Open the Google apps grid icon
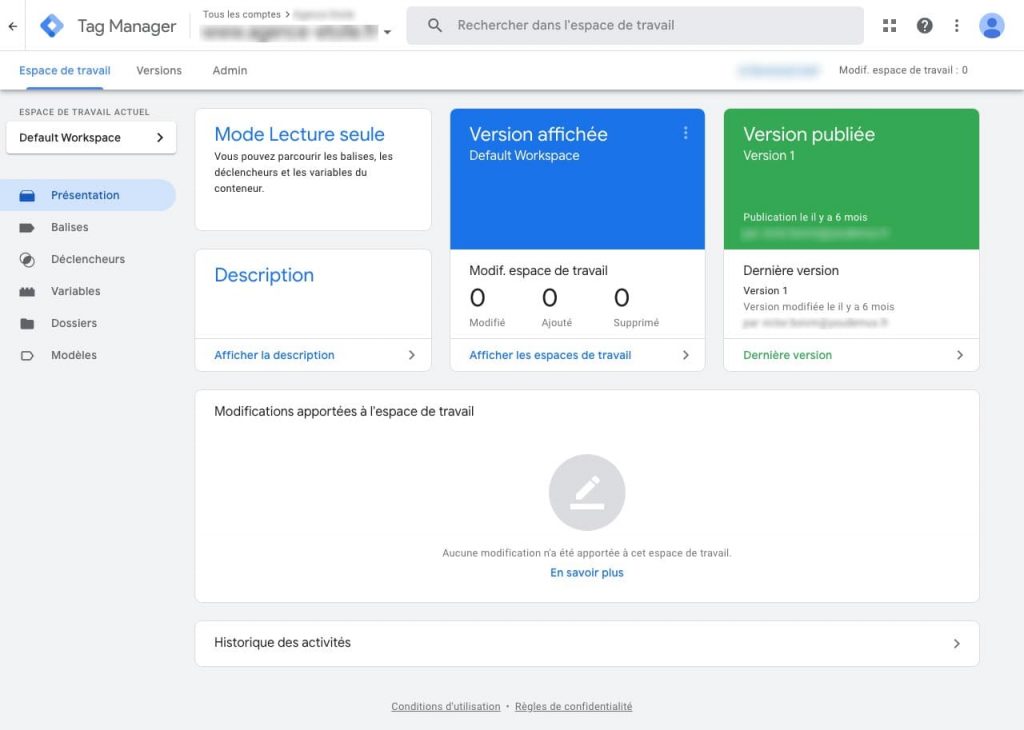The height and width of the screenshot is (730, 1024). coord(889,26)
